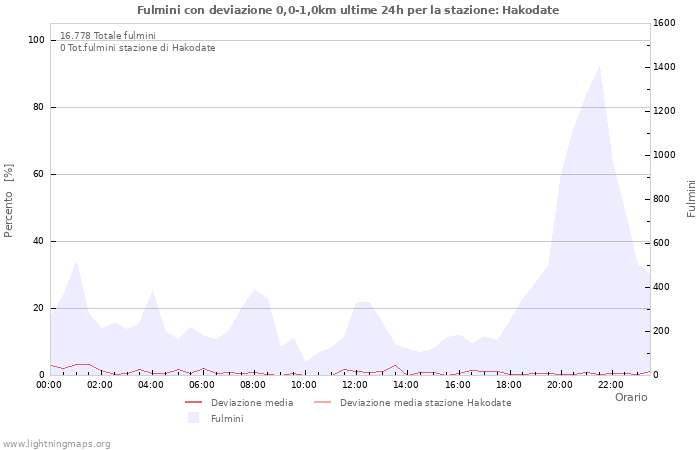Screen dimensions: 700x450
Task: Click the 1200 value on right axis
Action: [664, 111]
